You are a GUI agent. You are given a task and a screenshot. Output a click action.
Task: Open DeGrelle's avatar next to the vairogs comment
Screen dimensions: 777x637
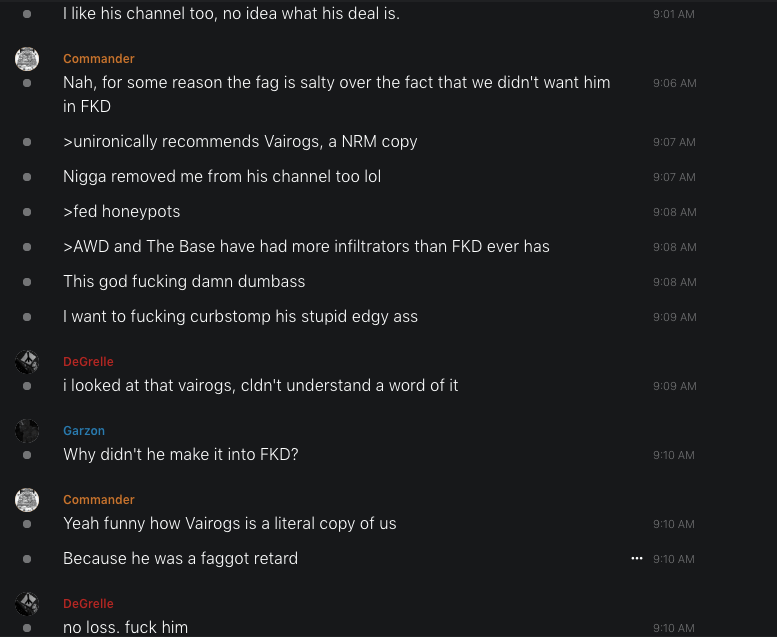pos(27,362)
